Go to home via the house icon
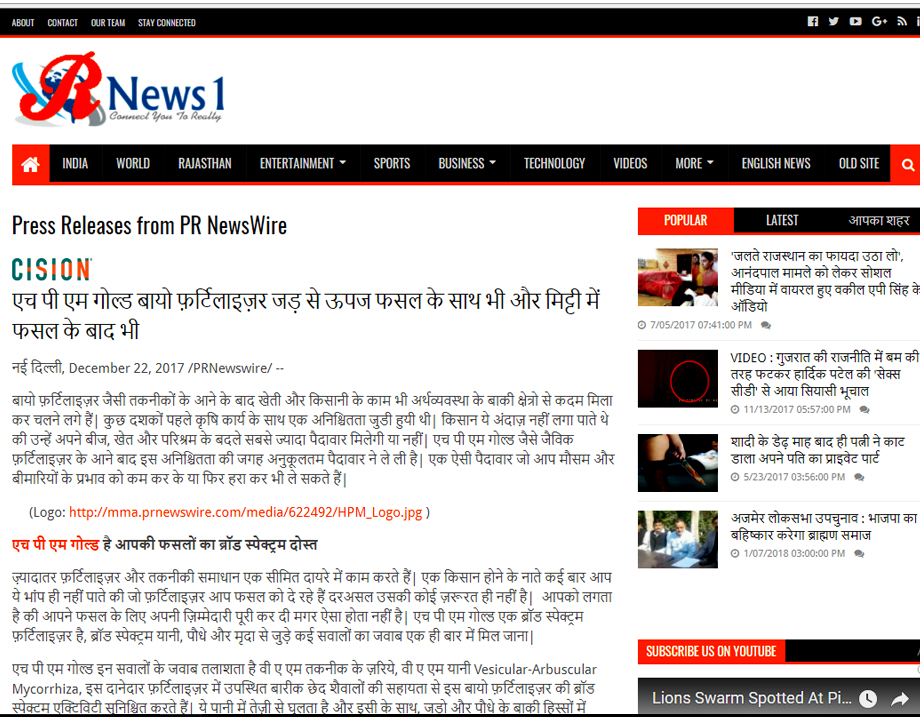Screen dimensions: 920x717 coord(31,164)
